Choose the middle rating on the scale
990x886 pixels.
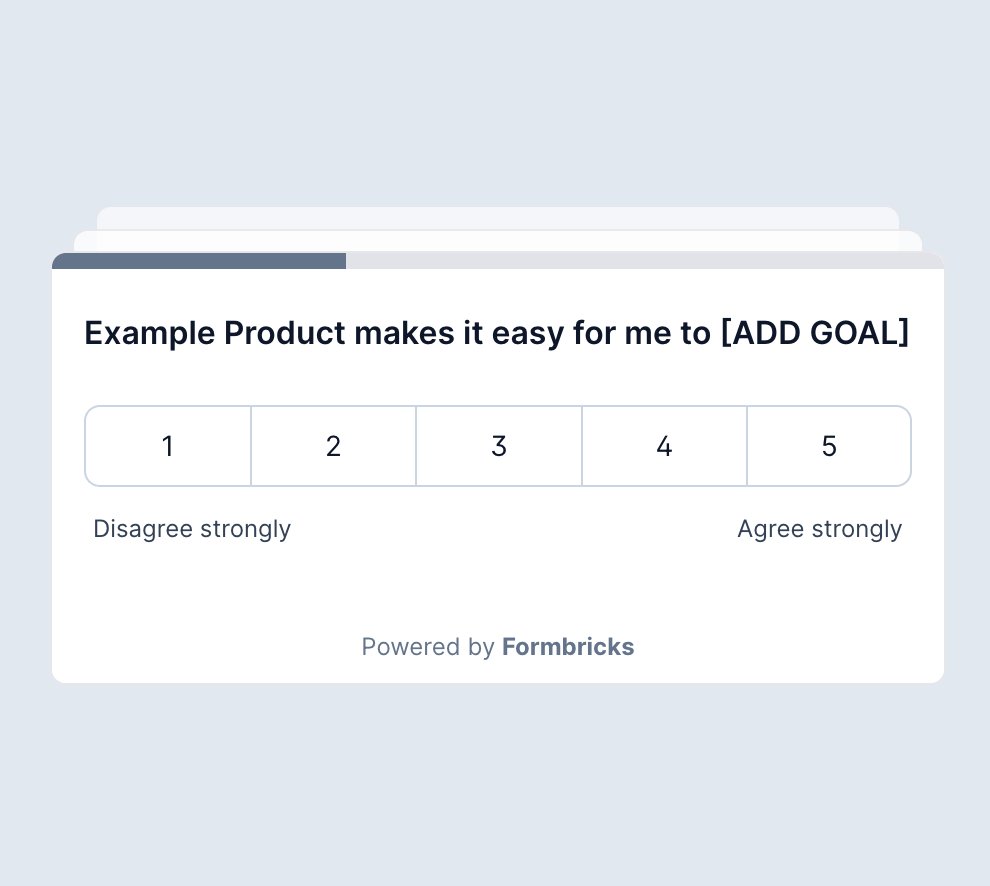pyautogui.click(x=498, y=446)
